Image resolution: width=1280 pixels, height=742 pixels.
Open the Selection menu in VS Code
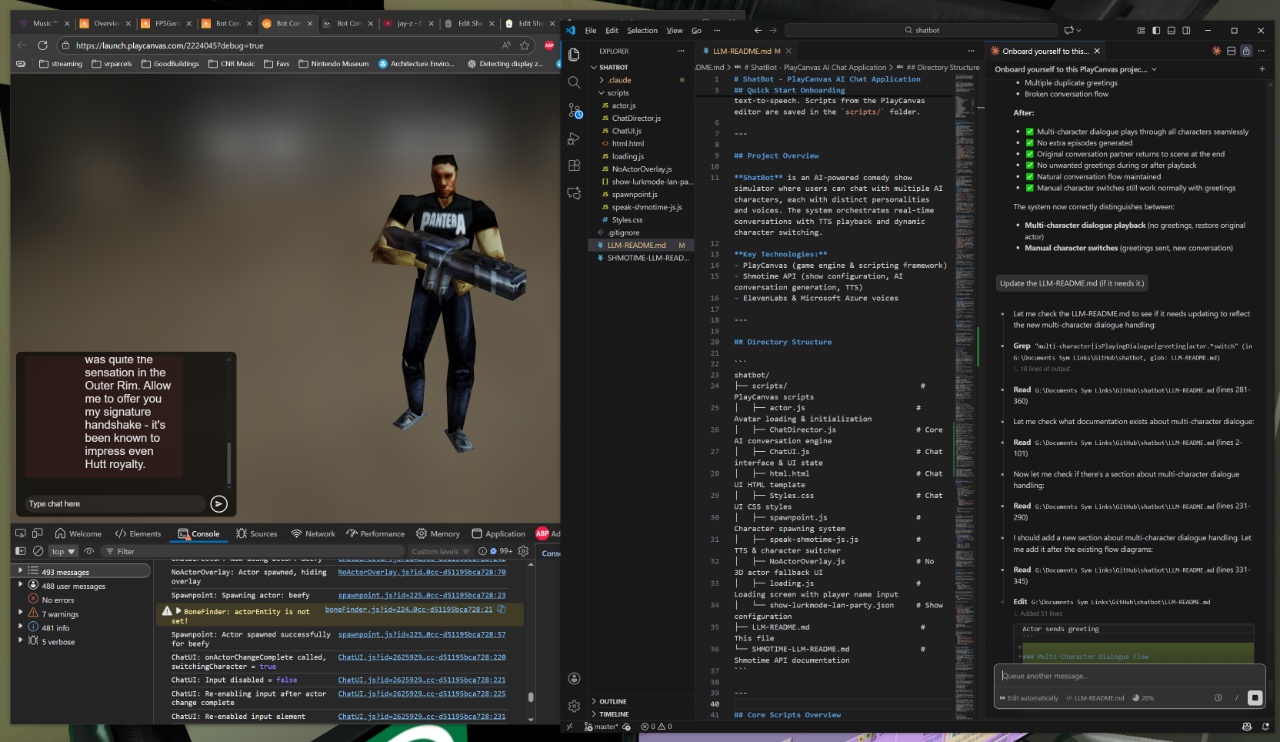coord(642,30)
